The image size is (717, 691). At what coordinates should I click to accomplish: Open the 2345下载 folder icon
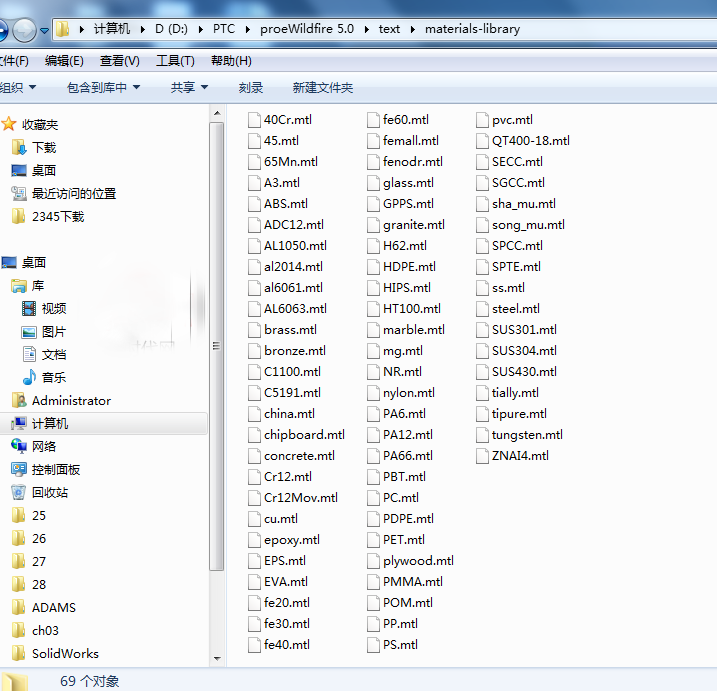(19, 216)
